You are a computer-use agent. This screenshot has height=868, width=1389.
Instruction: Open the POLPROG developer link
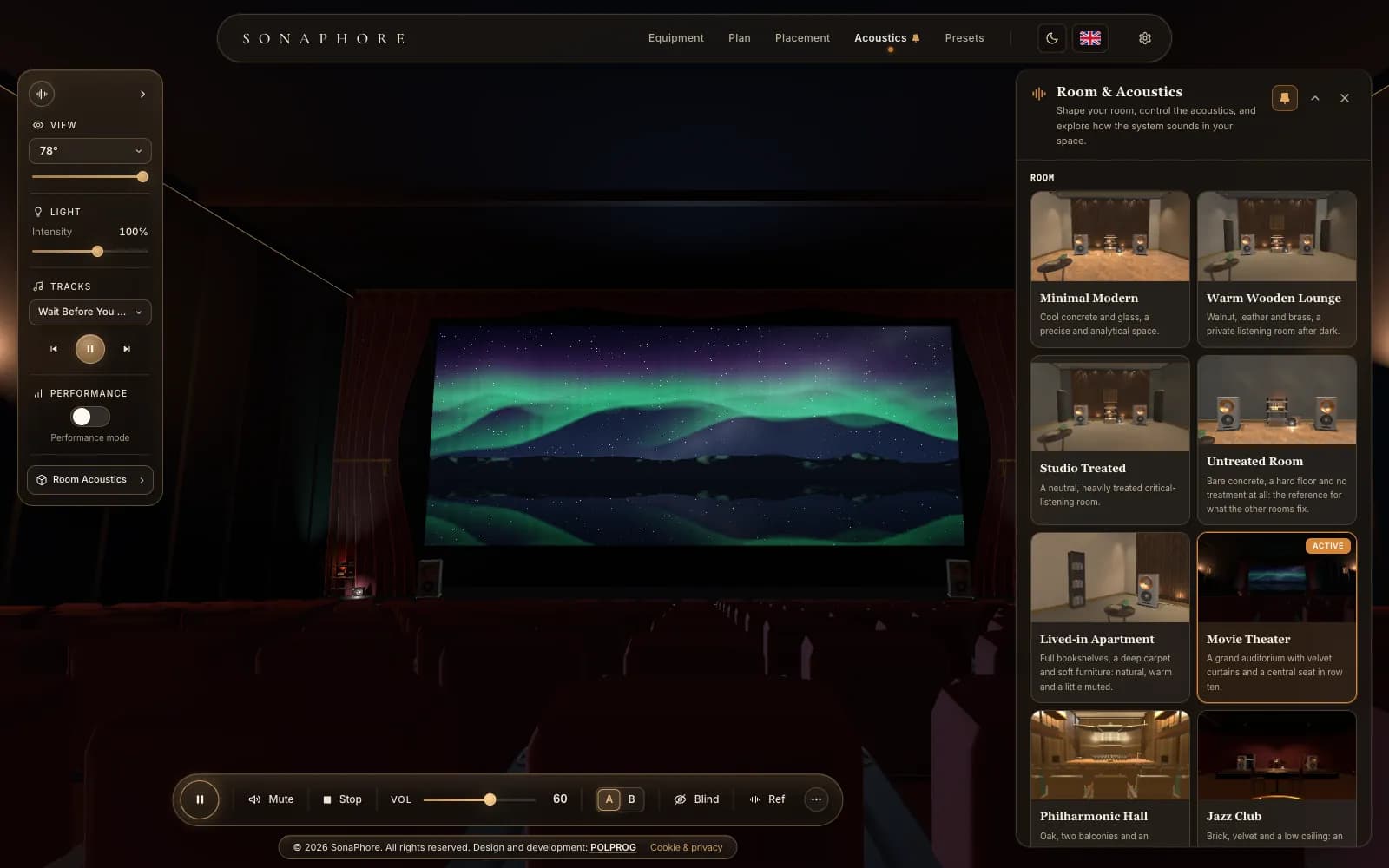(613, 847)
